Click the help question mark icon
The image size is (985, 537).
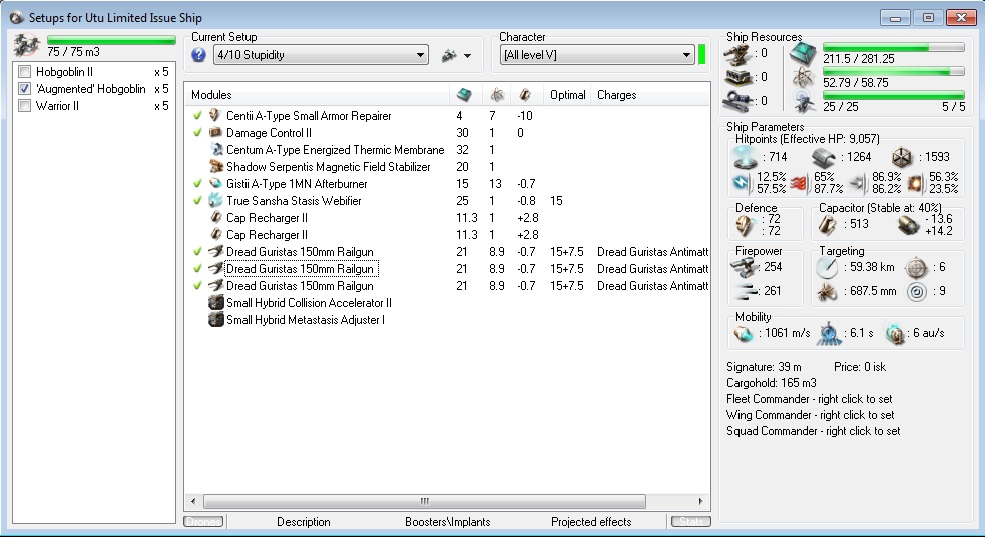point(199,55)
